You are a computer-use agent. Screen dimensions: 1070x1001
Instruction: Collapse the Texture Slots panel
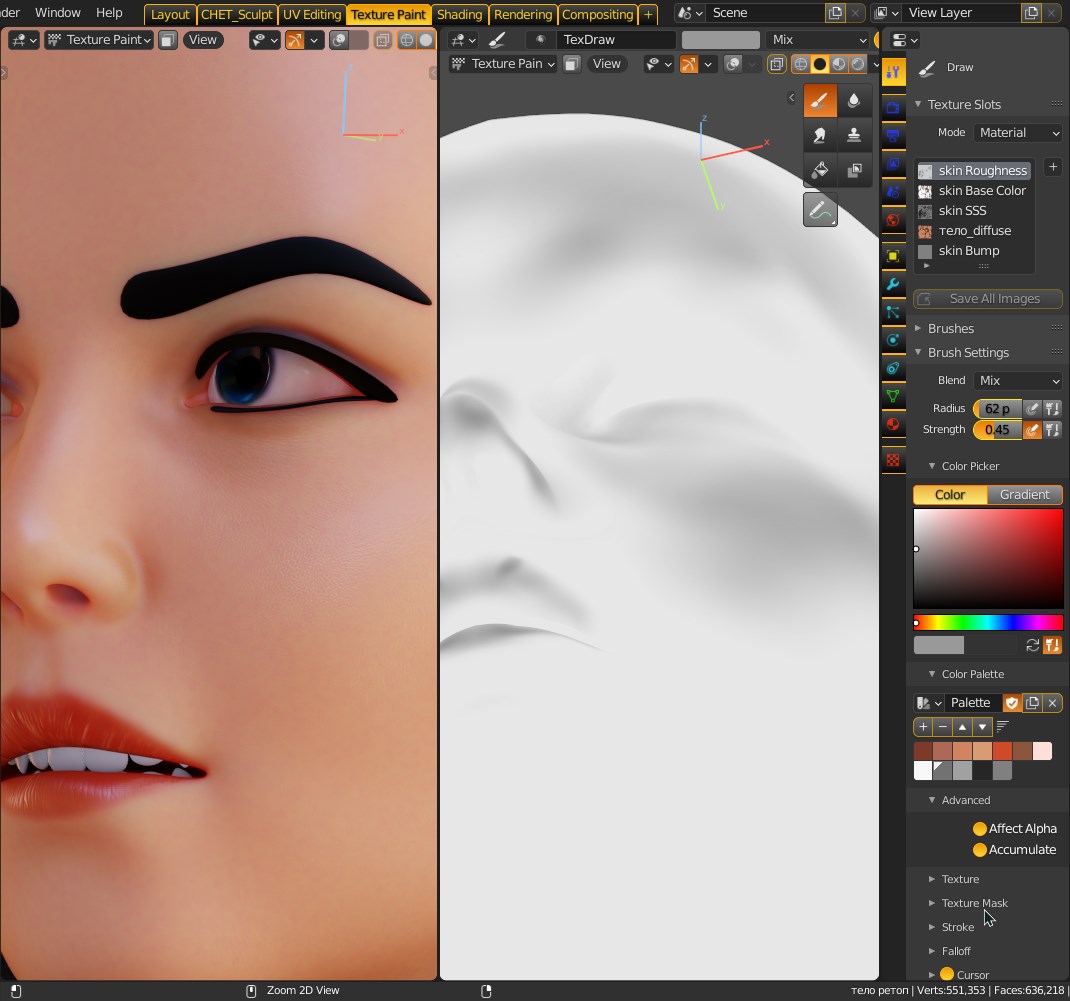pos(919,104)
